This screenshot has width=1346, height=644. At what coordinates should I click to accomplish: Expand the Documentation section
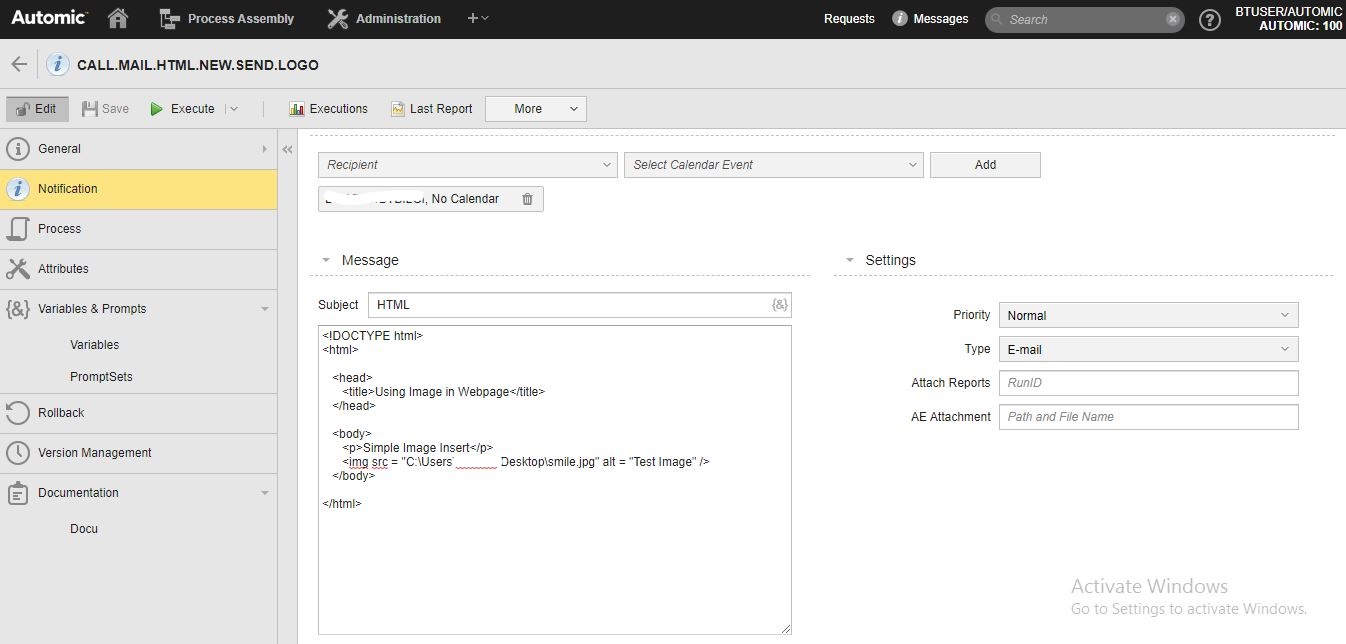point(265,492)
